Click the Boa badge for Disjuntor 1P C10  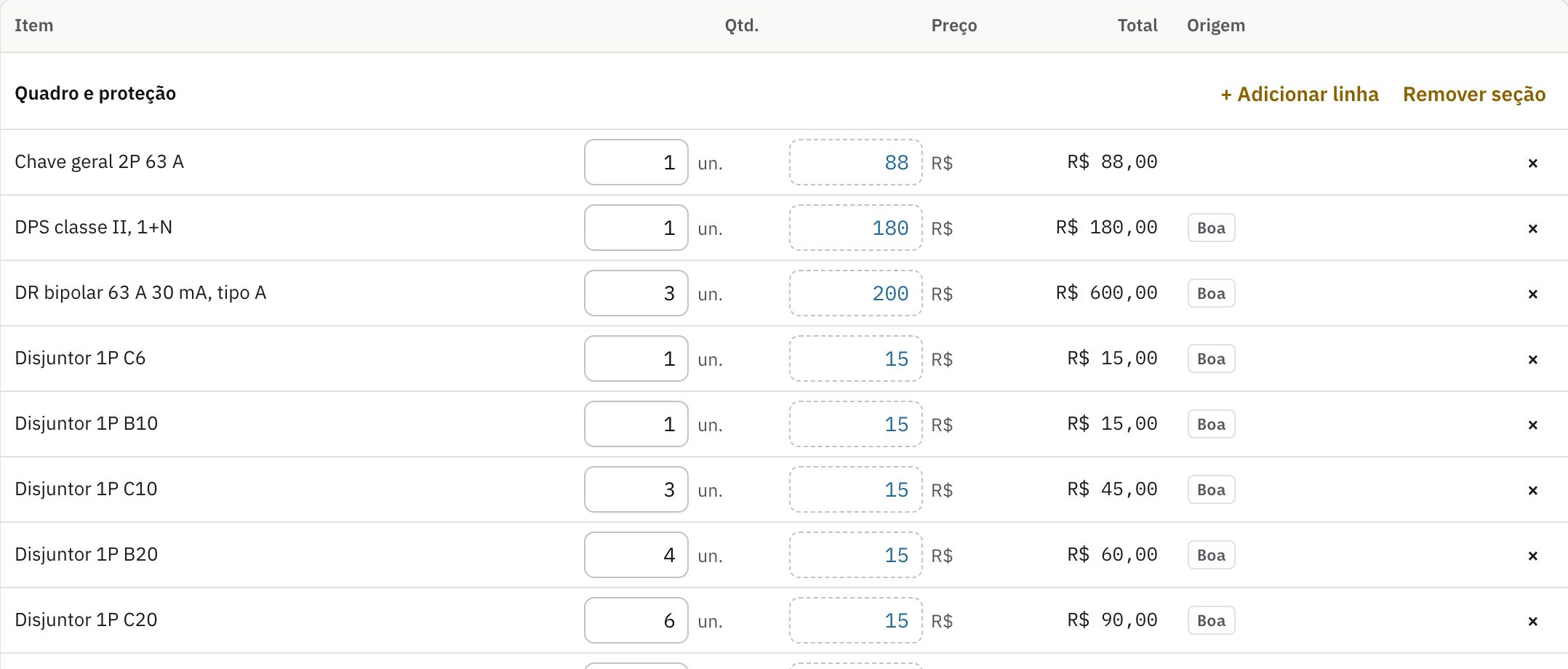pos(1212,489)
